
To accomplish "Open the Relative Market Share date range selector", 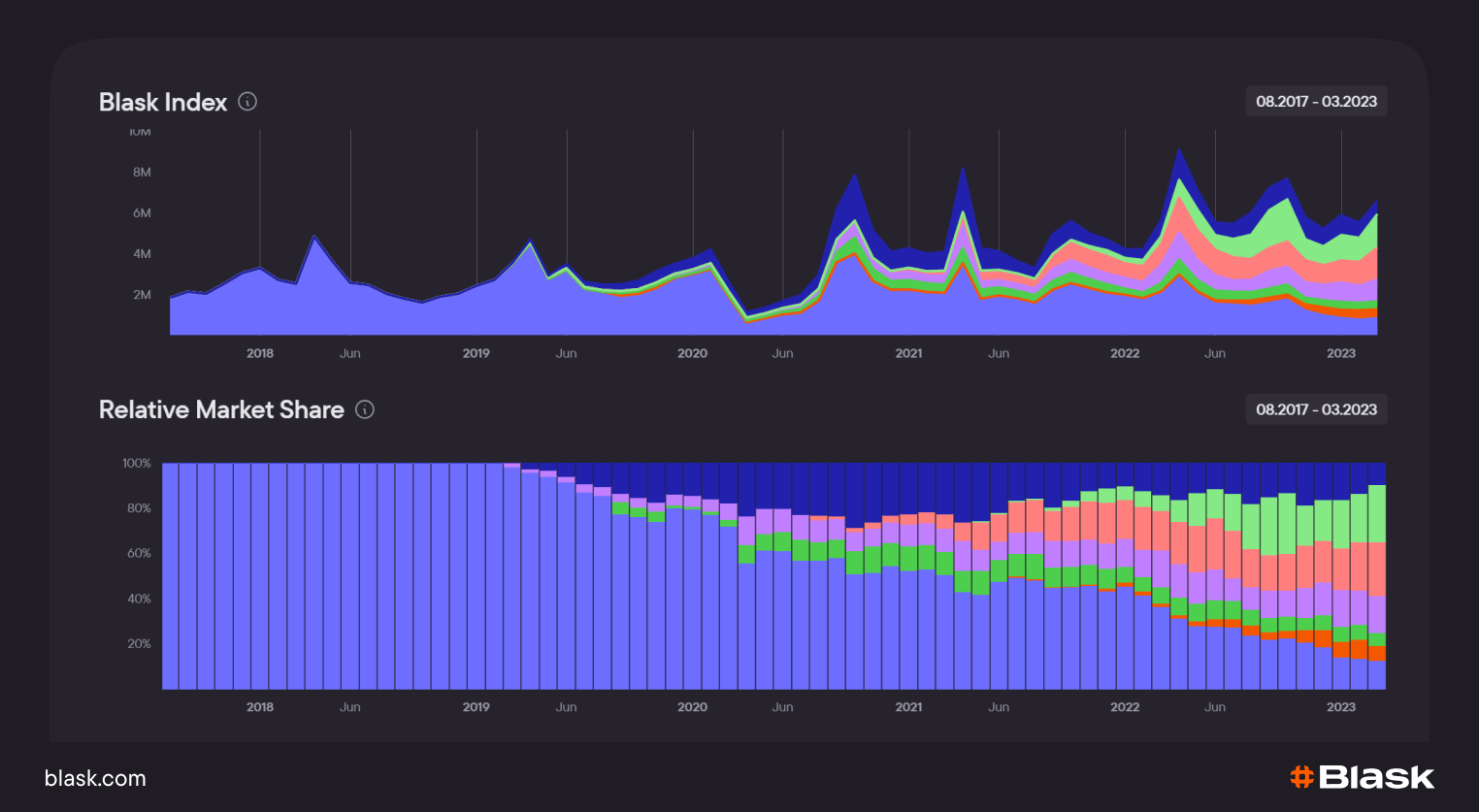I will click(1316, 409).
